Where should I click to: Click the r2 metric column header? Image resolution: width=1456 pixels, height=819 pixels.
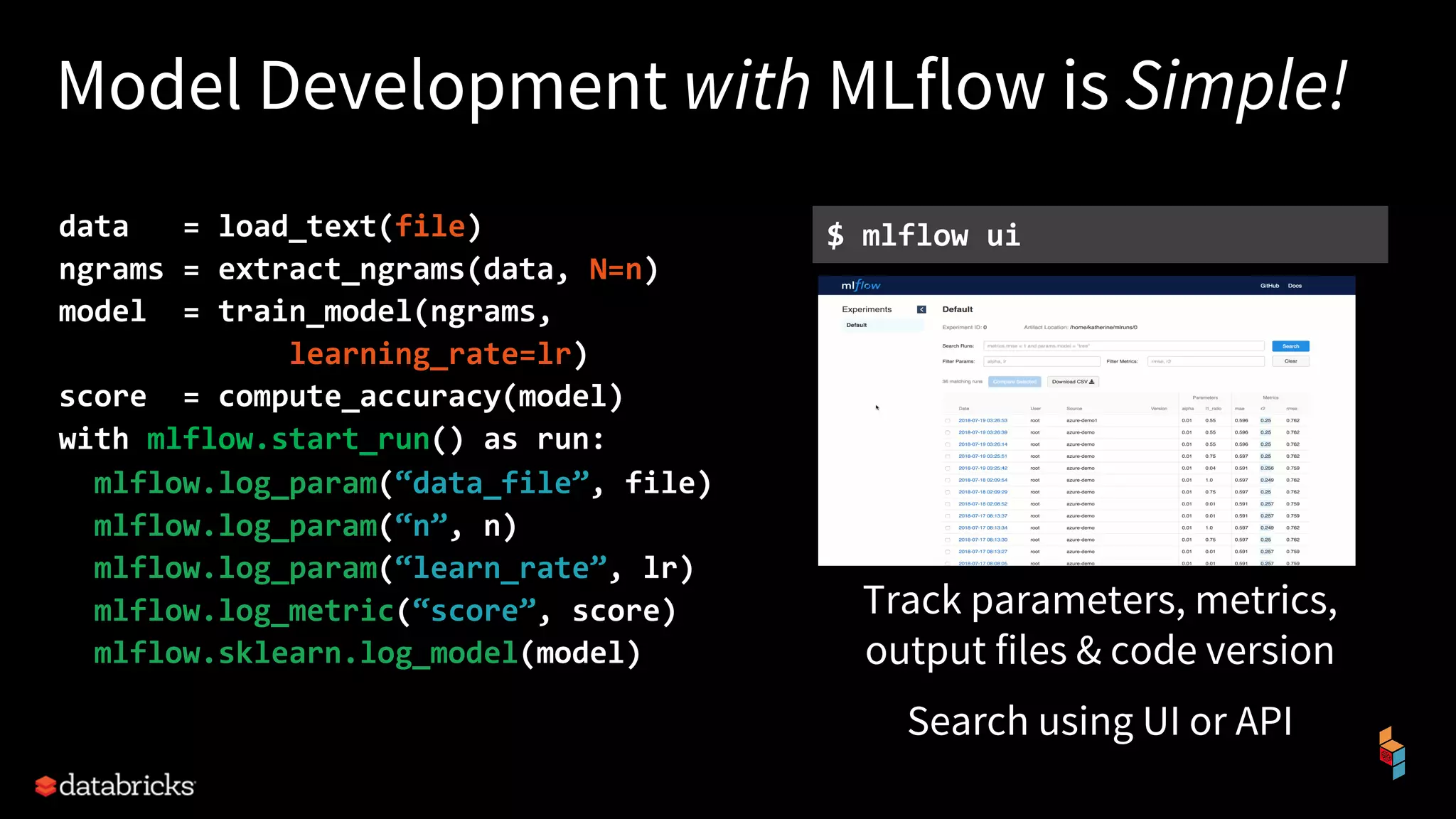pyautogui.click(x=1263, y=409)
